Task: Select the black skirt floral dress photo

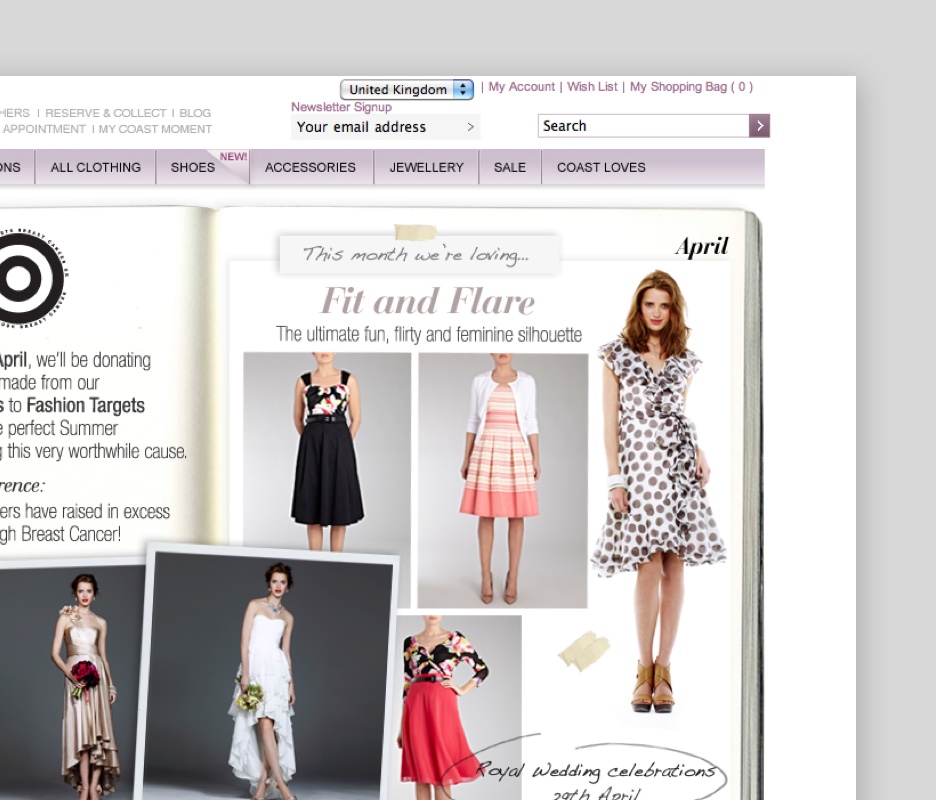Action: pyautogui.click(x=327, y=450)
